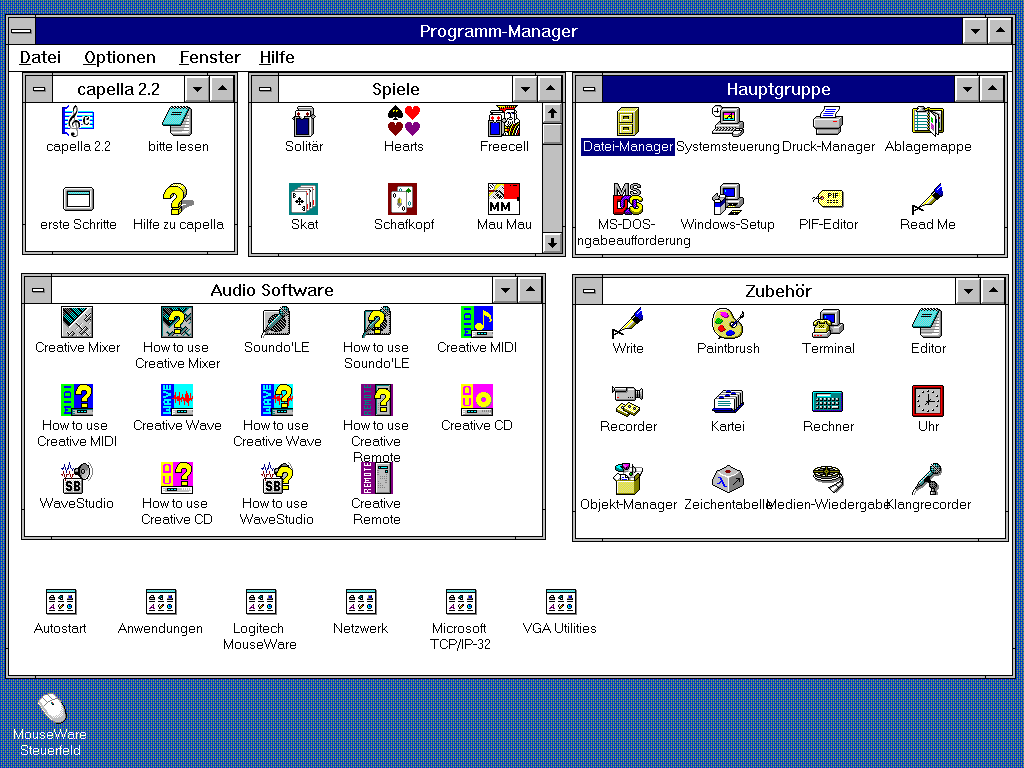The width and height of the screenshot is (1024, 768).
Task: Open the Datei menu
Action: (x=40, y=57)
